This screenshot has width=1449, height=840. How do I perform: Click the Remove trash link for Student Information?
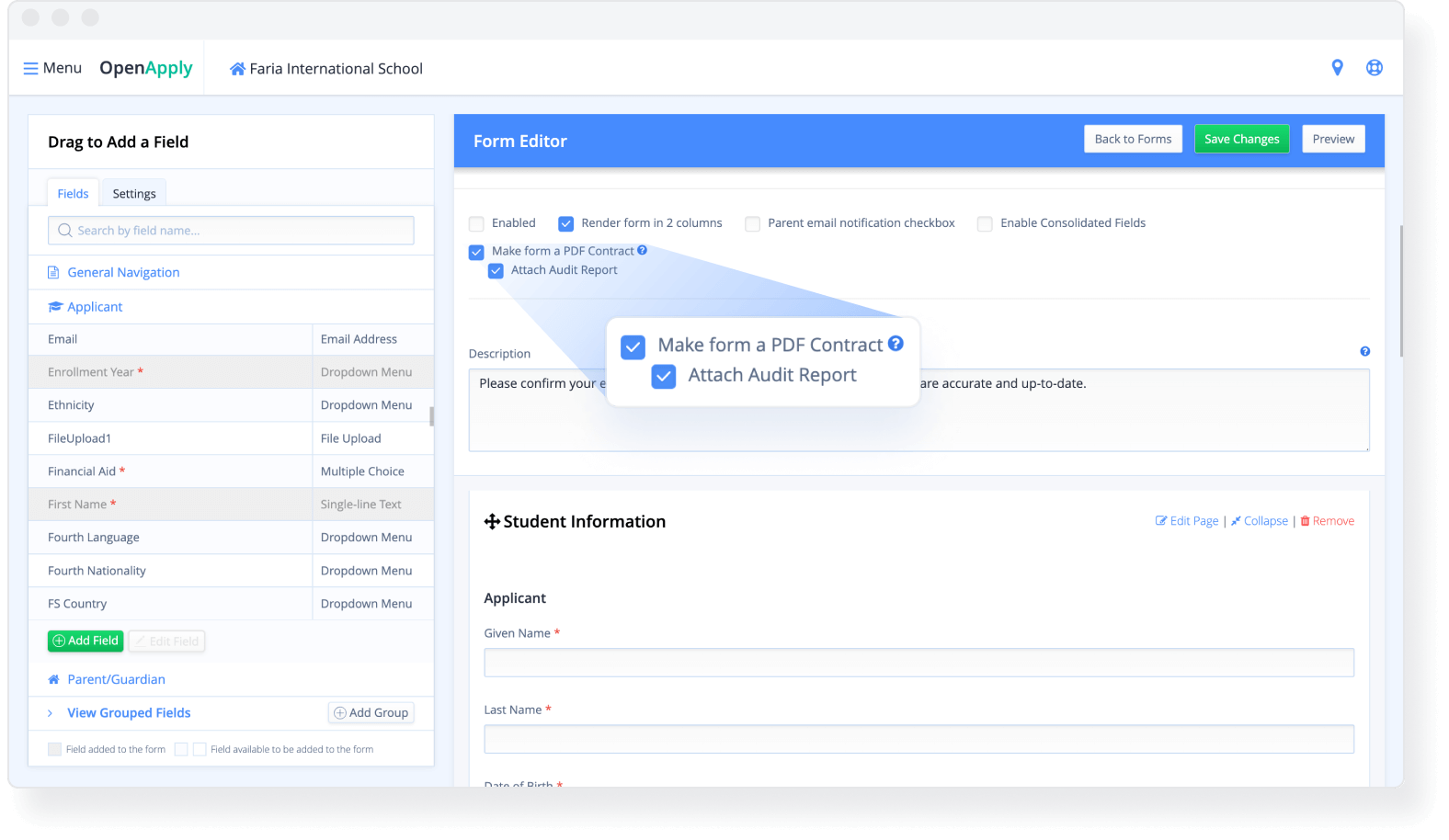1327,521
